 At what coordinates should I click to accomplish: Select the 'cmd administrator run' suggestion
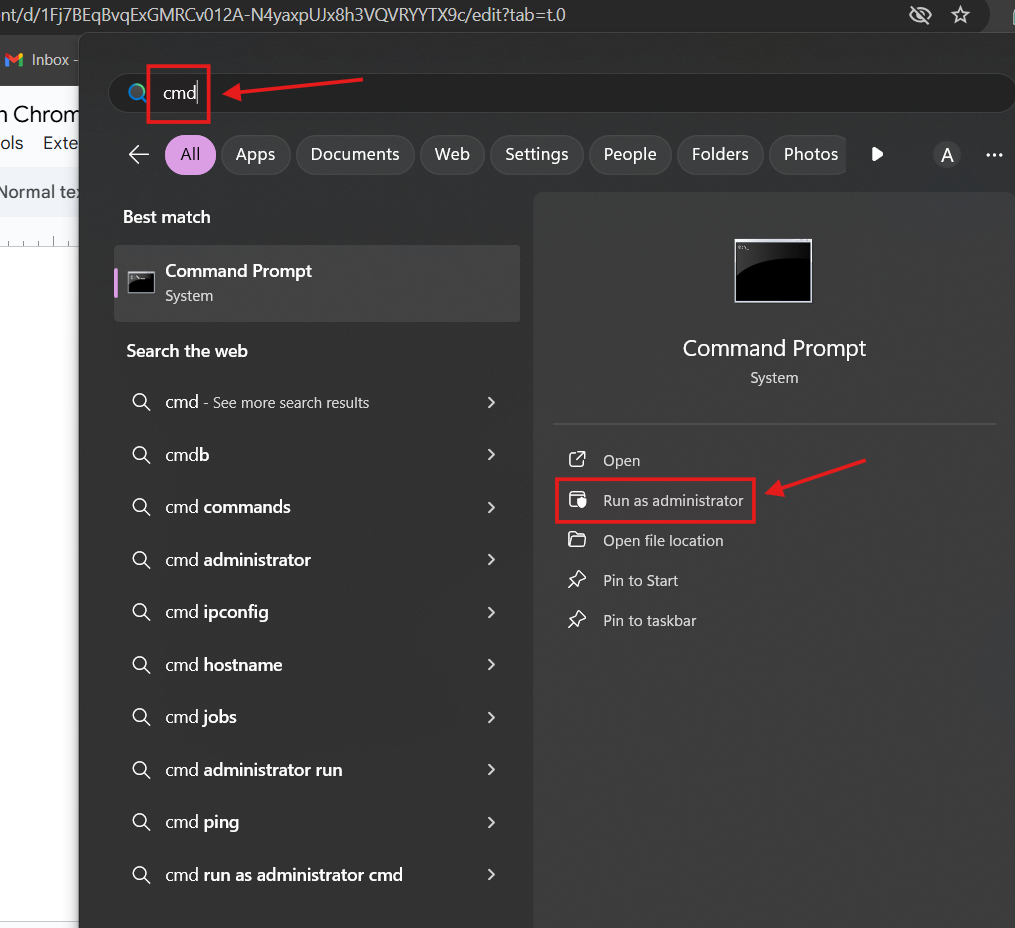point(317,769)
